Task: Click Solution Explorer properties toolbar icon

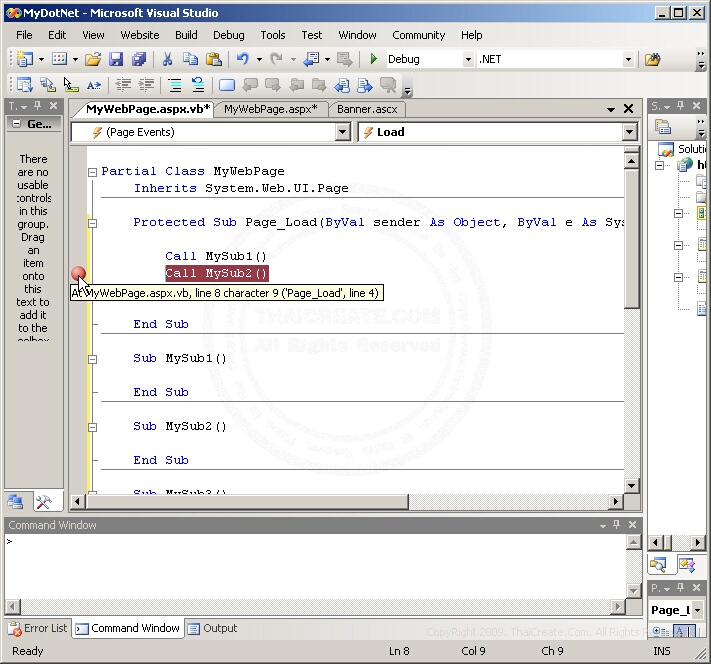Action: point(662,127)
